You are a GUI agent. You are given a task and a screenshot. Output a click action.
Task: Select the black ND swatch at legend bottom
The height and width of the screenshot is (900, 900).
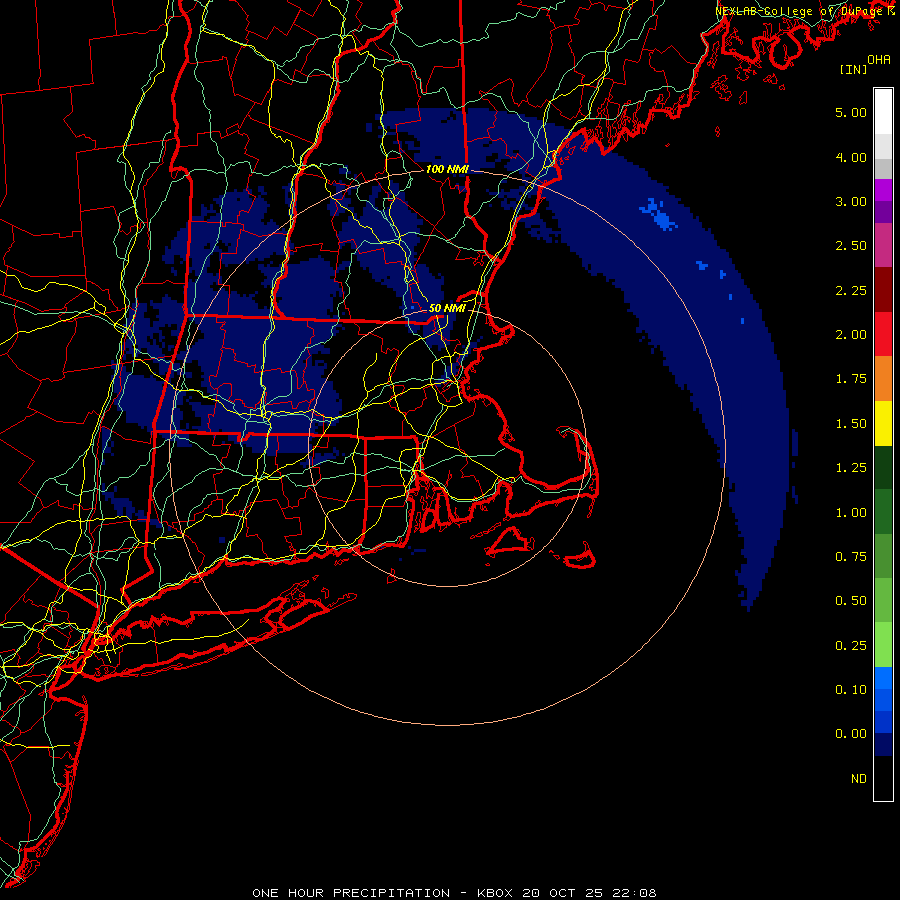point(883,778)
